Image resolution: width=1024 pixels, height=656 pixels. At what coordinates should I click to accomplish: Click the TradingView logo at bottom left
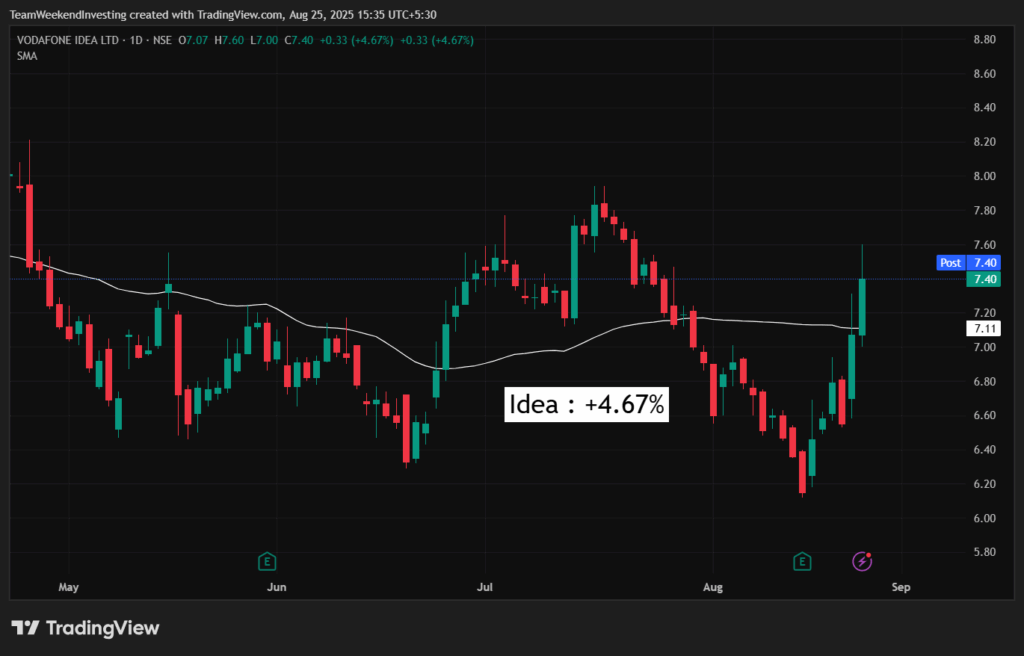(x=85, y=629)
